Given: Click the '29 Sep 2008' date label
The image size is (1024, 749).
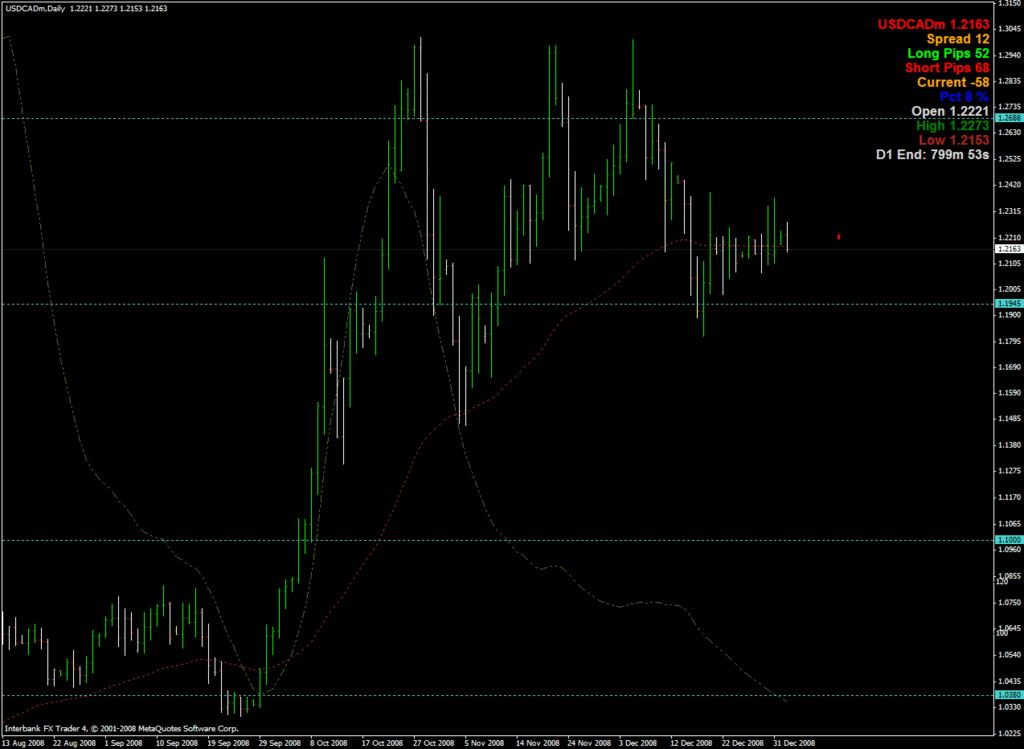Looking at the screenshot, I should coord(280,743).
